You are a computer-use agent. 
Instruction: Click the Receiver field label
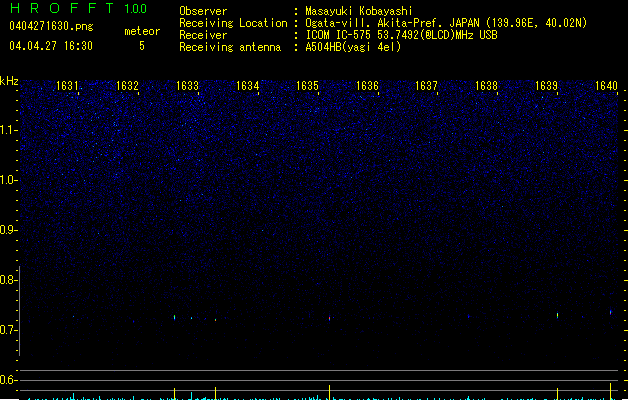pos(203,35)
